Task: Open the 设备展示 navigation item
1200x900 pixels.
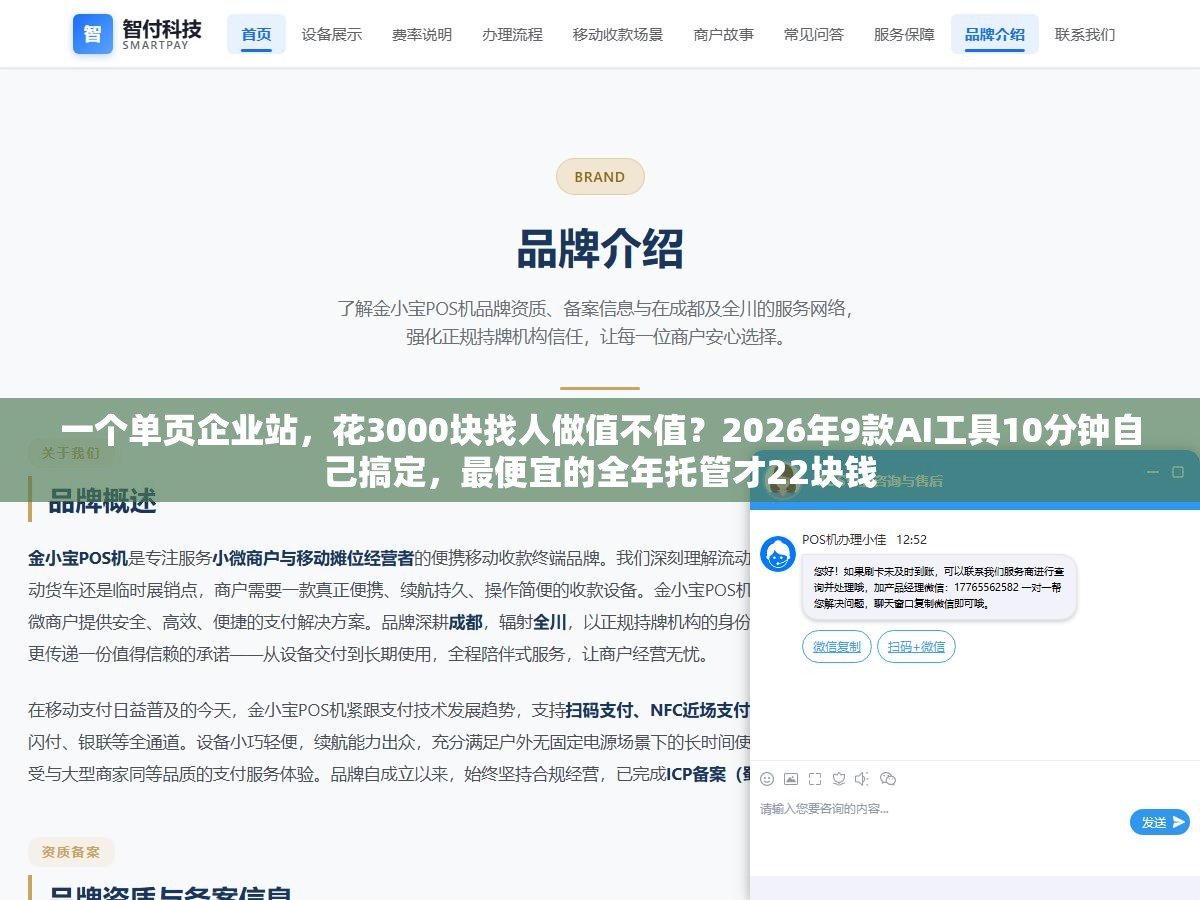Action: [332, 34]
